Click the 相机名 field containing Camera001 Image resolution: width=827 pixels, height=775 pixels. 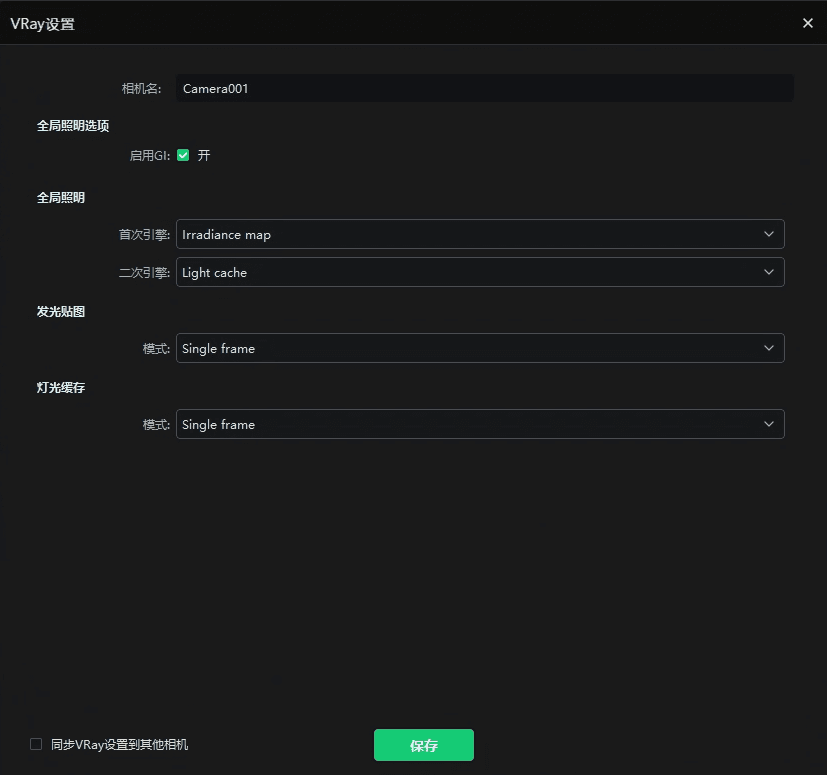point(484,88)
